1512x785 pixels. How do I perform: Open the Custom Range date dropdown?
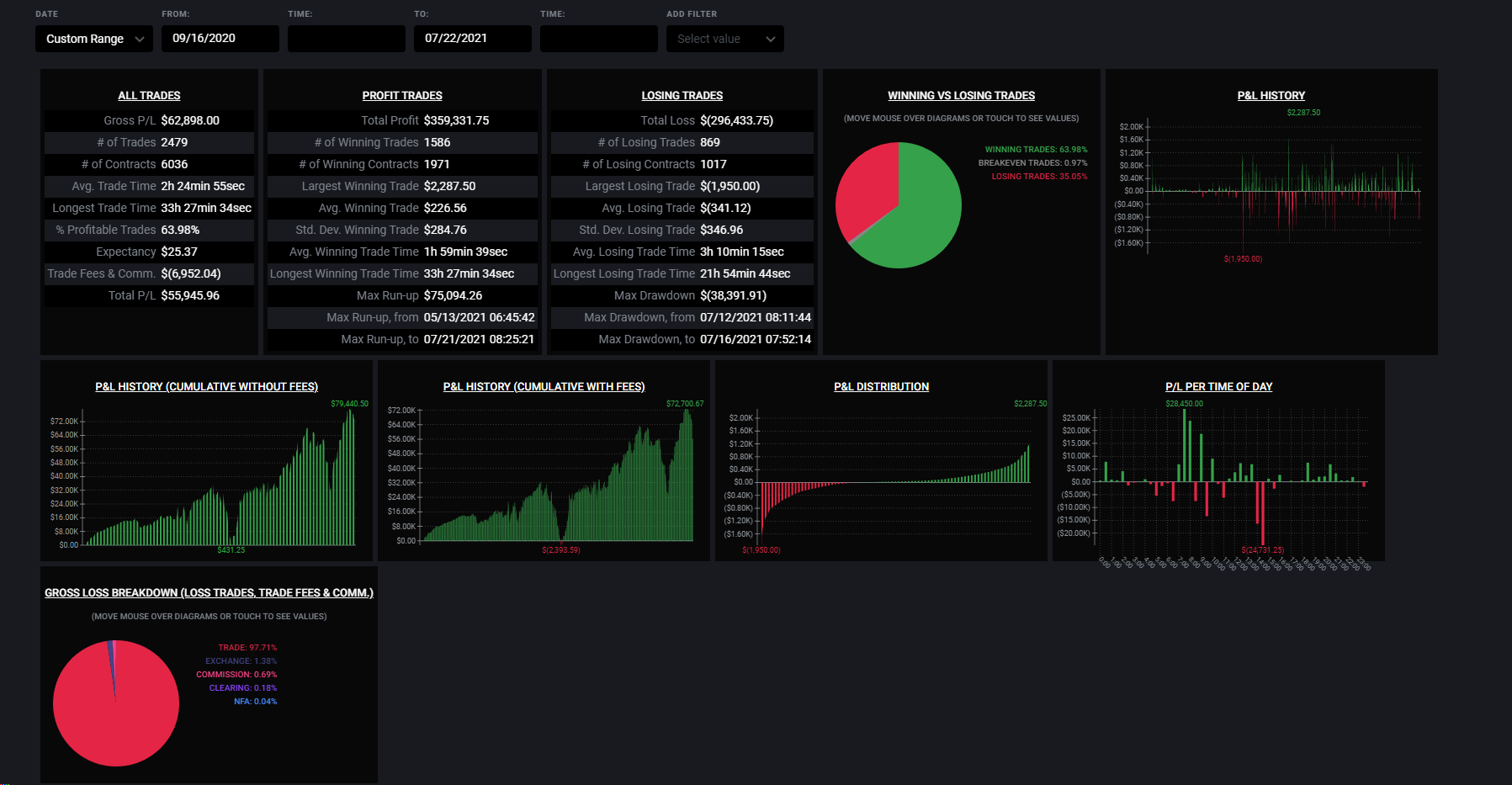click(94, 39)
